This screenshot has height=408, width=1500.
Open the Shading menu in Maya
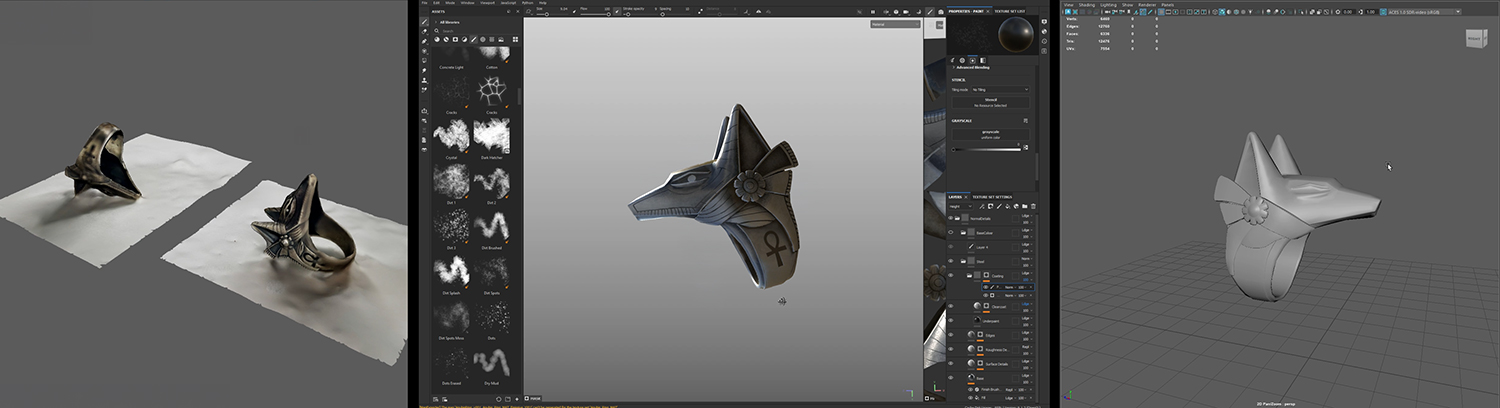pyautogui.click(x=1086, y=4)
